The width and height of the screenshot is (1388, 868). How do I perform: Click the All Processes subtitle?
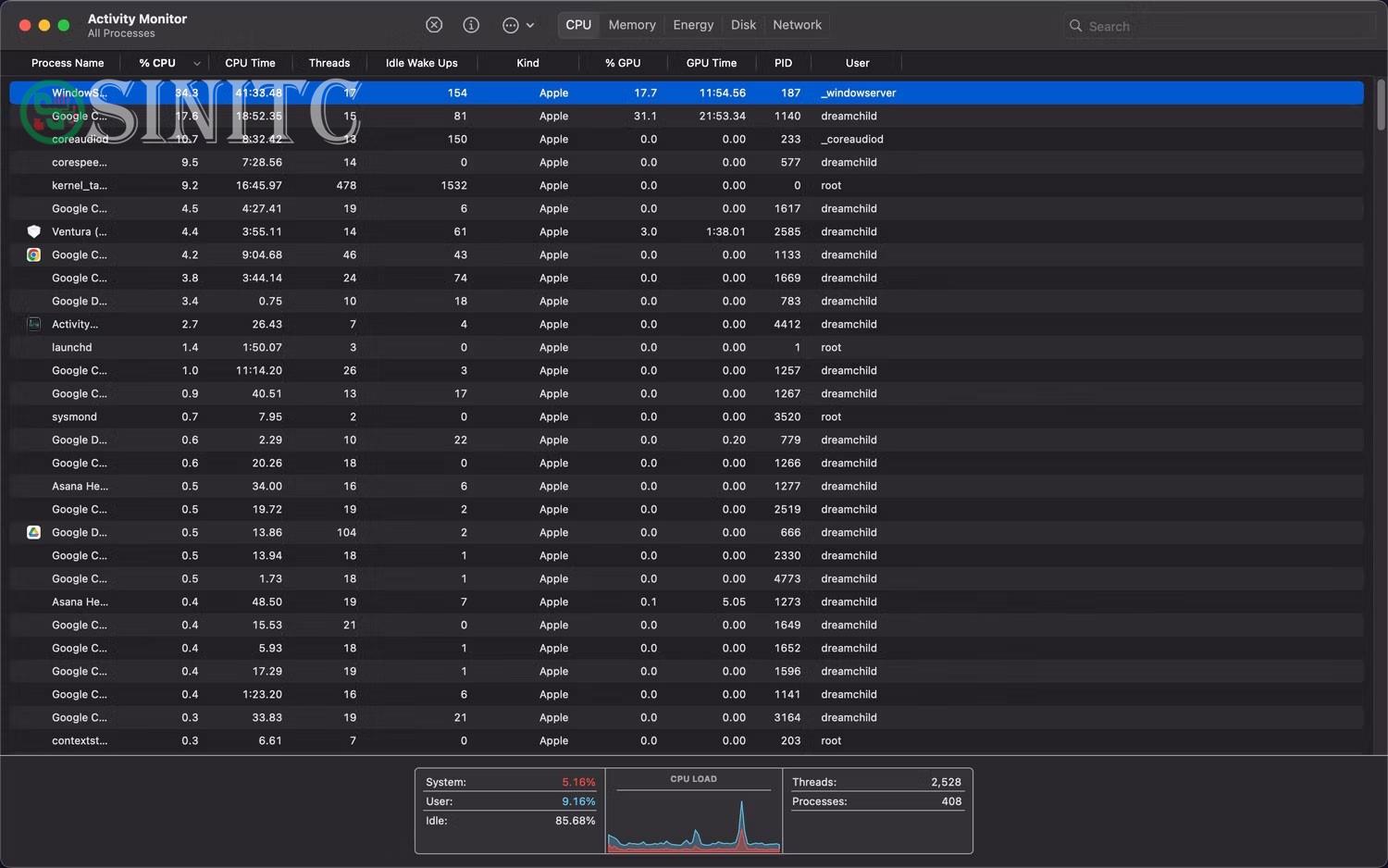tap(121, 33)
